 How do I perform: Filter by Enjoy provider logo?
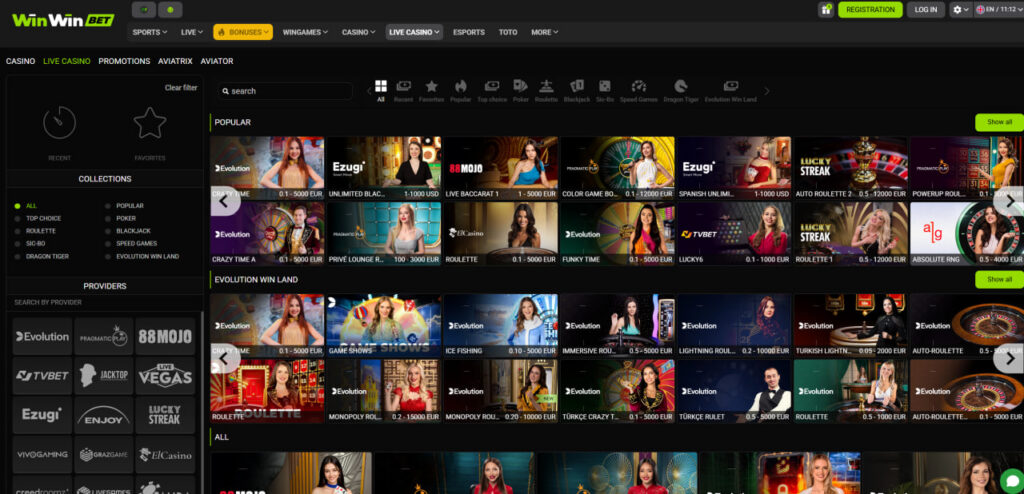(x=104, y=415)
